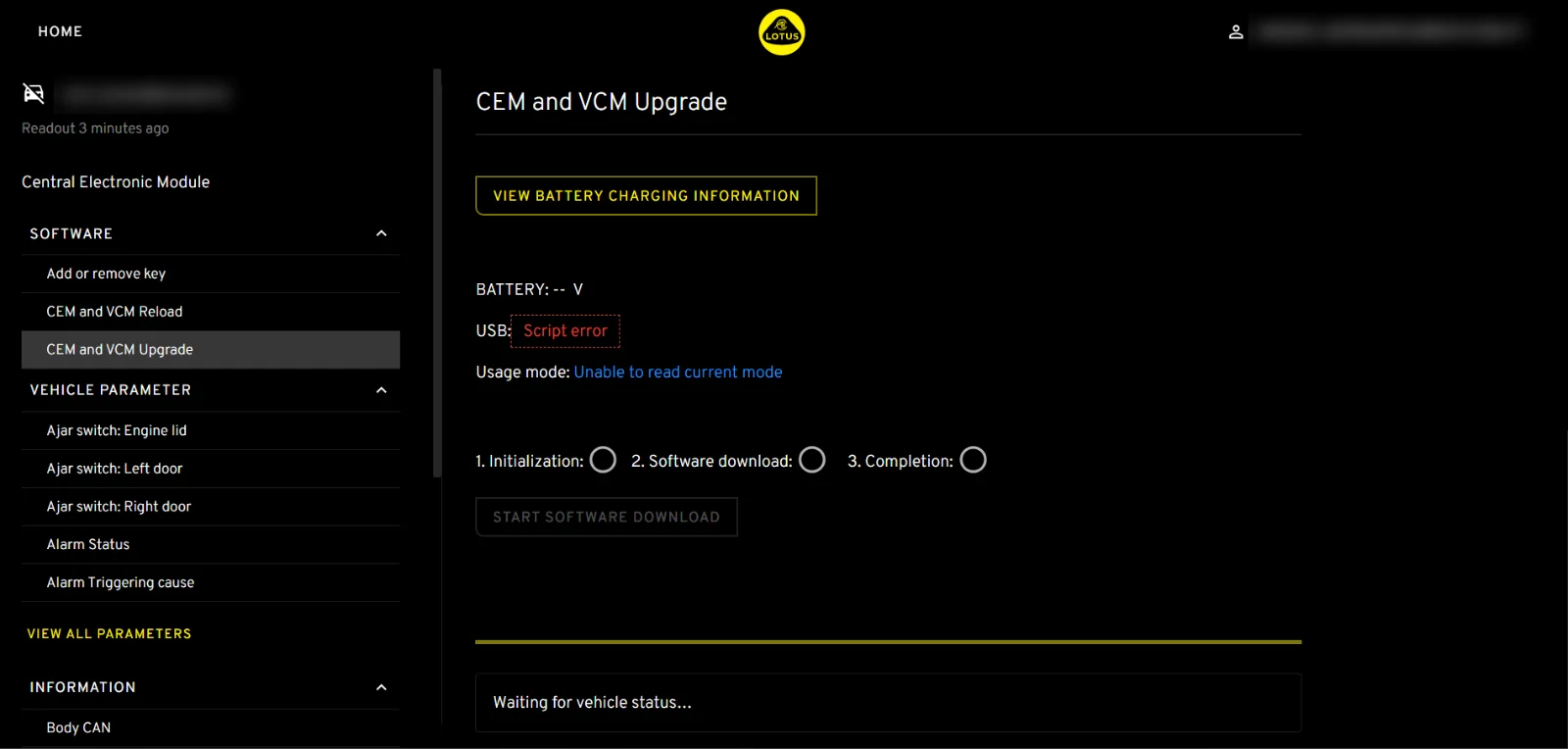Screen dimensions: 1568x749
Task: Click the Lotus logo icon
Action: click(x=781, y=32)
